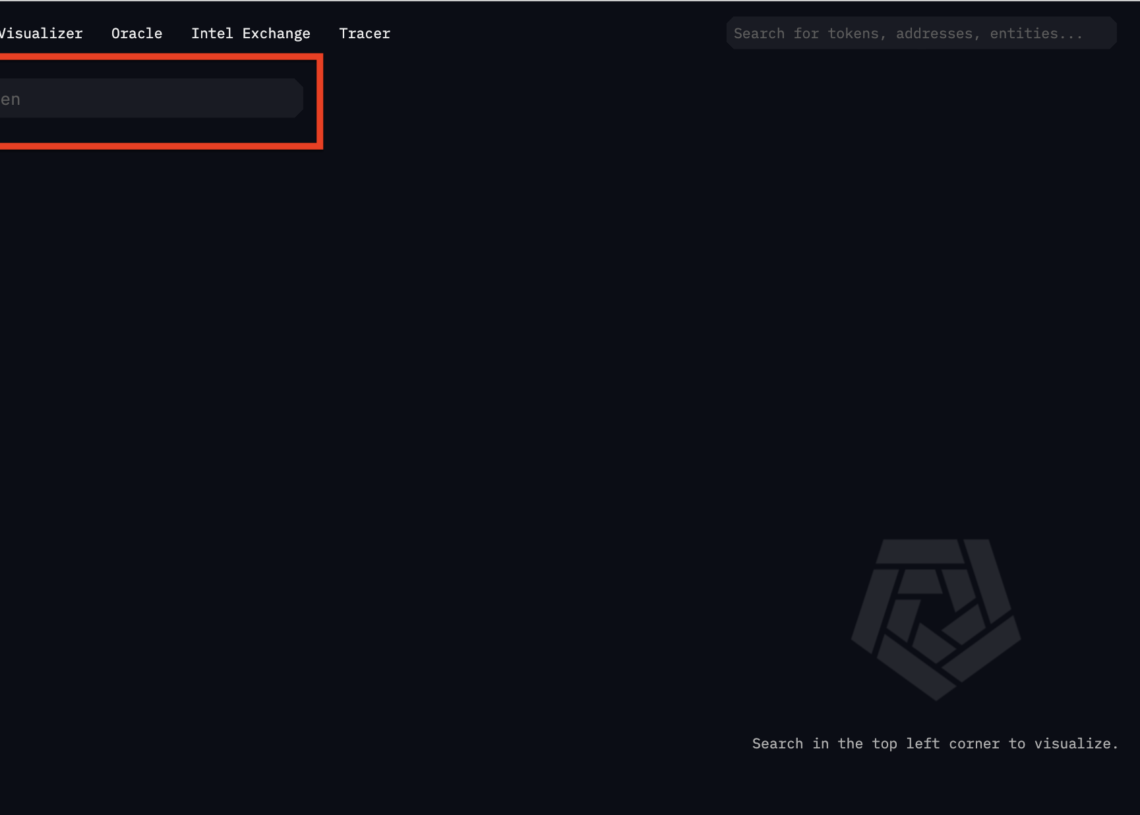The height and width of the screenshot is (815, 1140).
Task: Open the Tracer tab
Action: (364, 33)
